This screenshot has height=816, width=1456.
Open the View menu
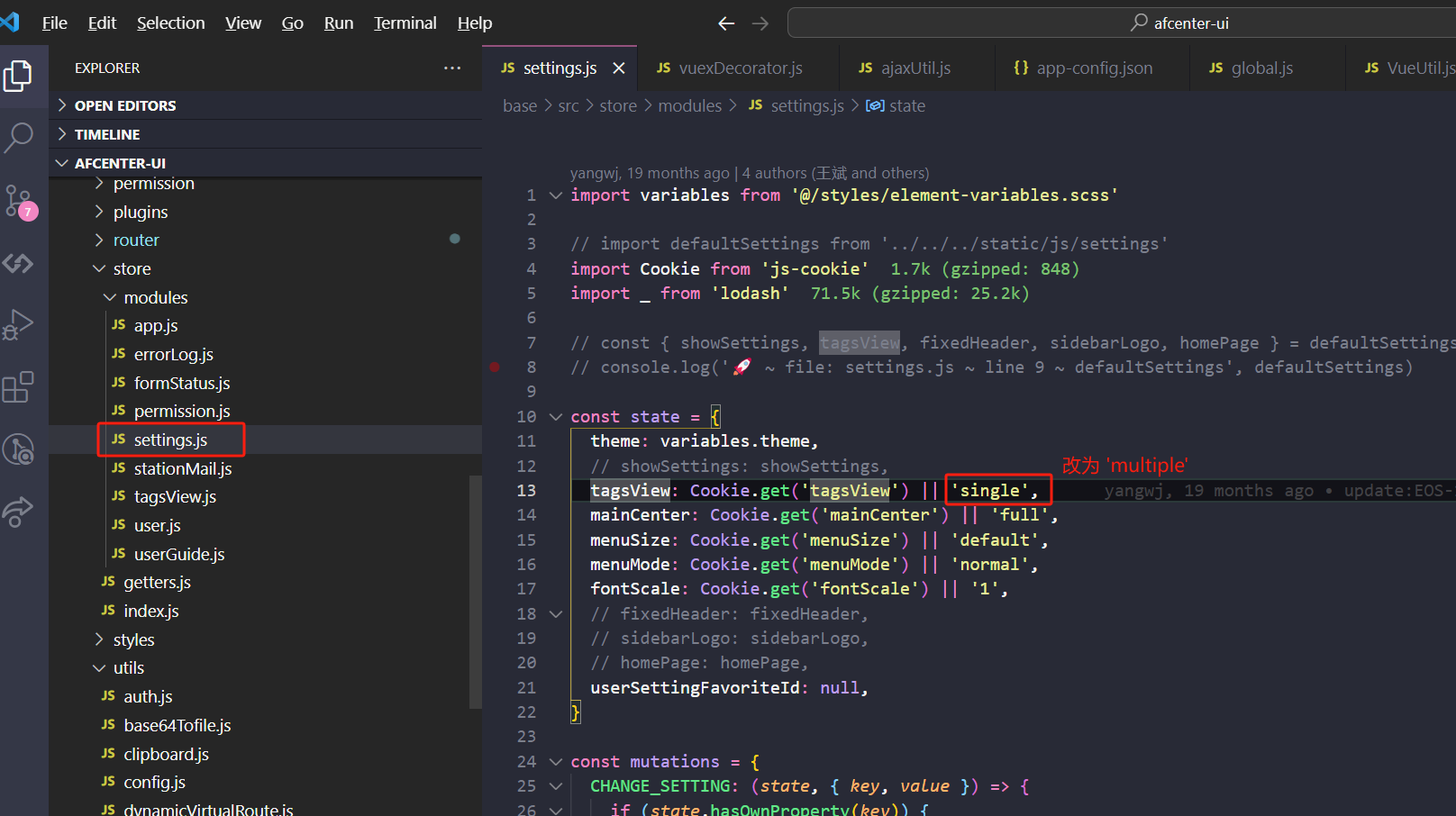(243, 23)
